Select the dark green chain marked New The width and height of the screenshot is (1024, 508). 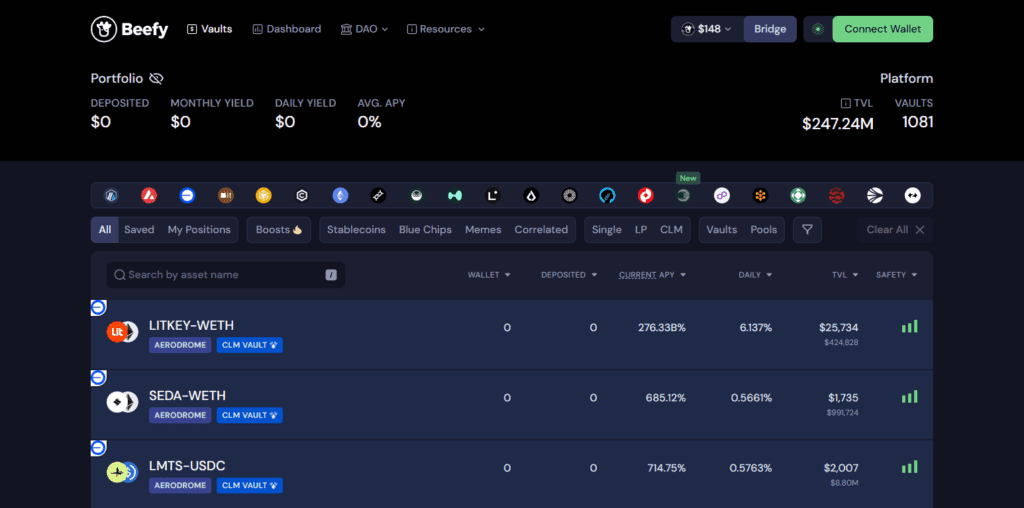684,195
